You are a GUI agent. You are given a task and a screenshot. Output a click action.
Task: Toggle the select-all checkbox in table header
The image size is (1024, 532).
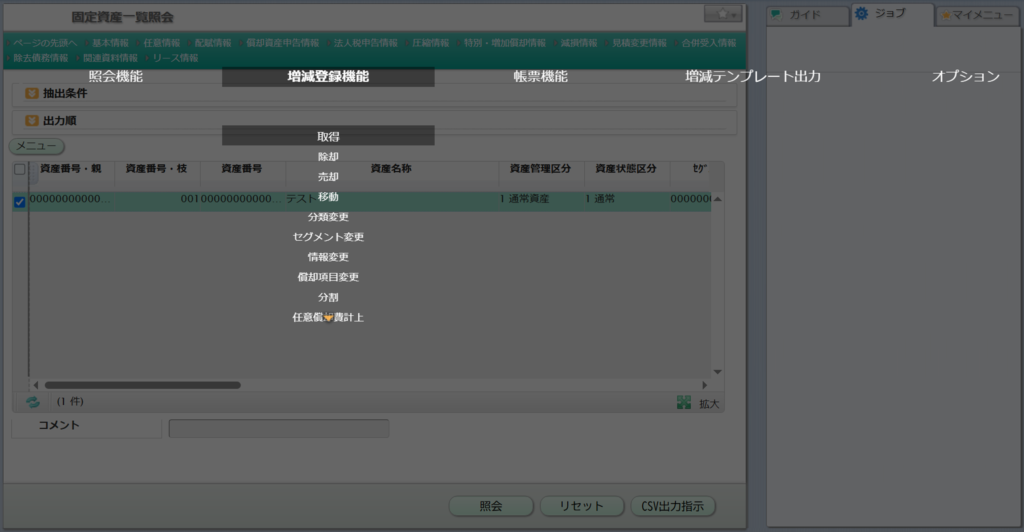click(x=19, y=169)
